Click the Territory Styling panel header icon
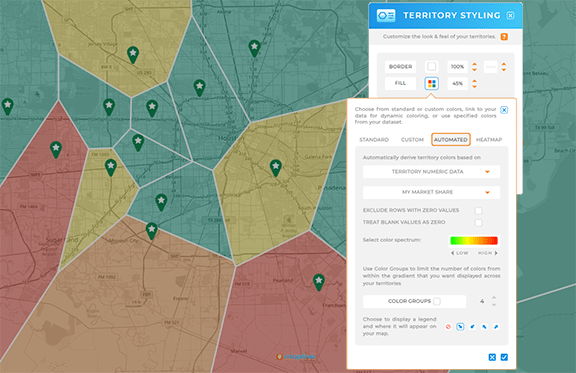Screen dimensions: 576x373 (386, 15)
